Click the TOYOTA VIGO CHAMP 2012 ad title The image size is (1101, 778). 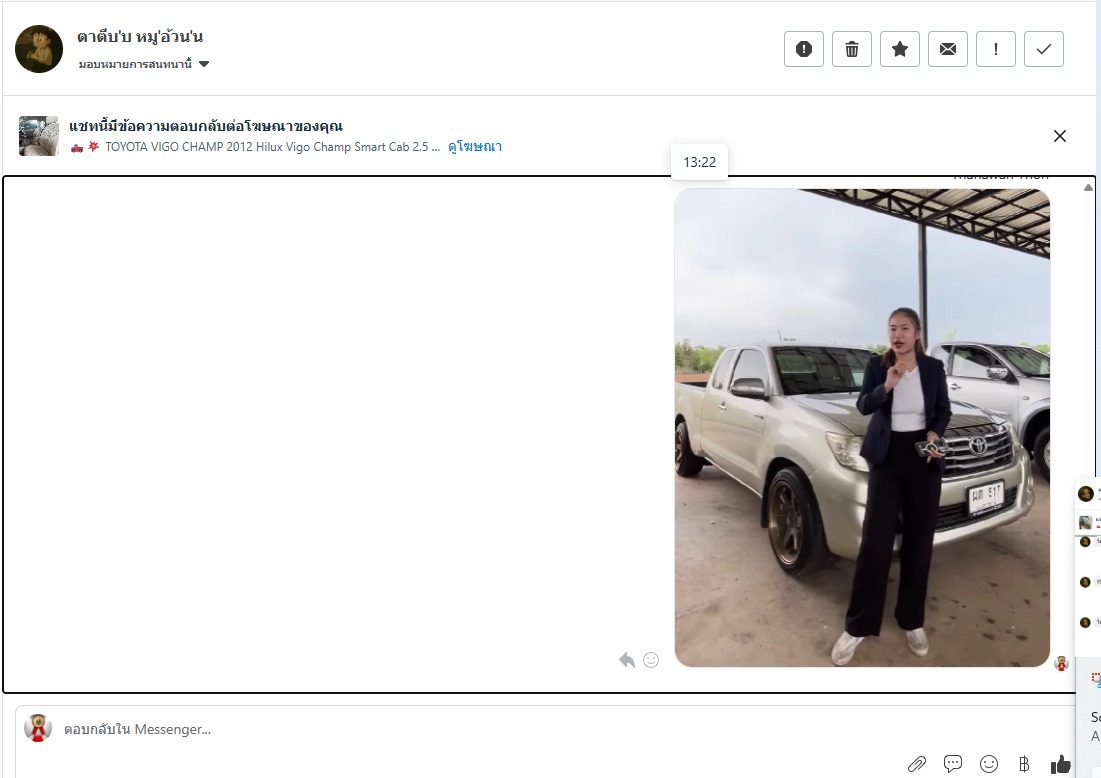272,147
